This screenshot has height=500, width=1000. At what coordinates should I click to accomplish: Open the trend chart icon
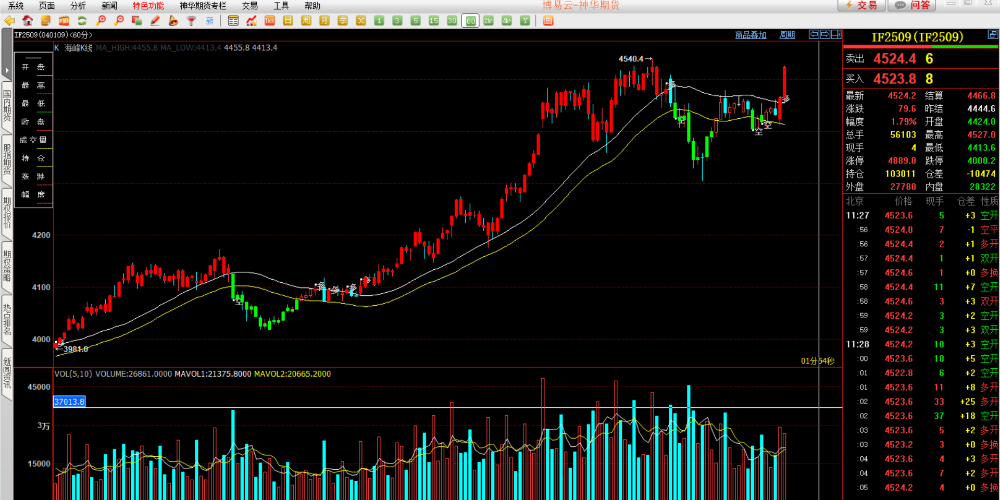click(252, 20)
